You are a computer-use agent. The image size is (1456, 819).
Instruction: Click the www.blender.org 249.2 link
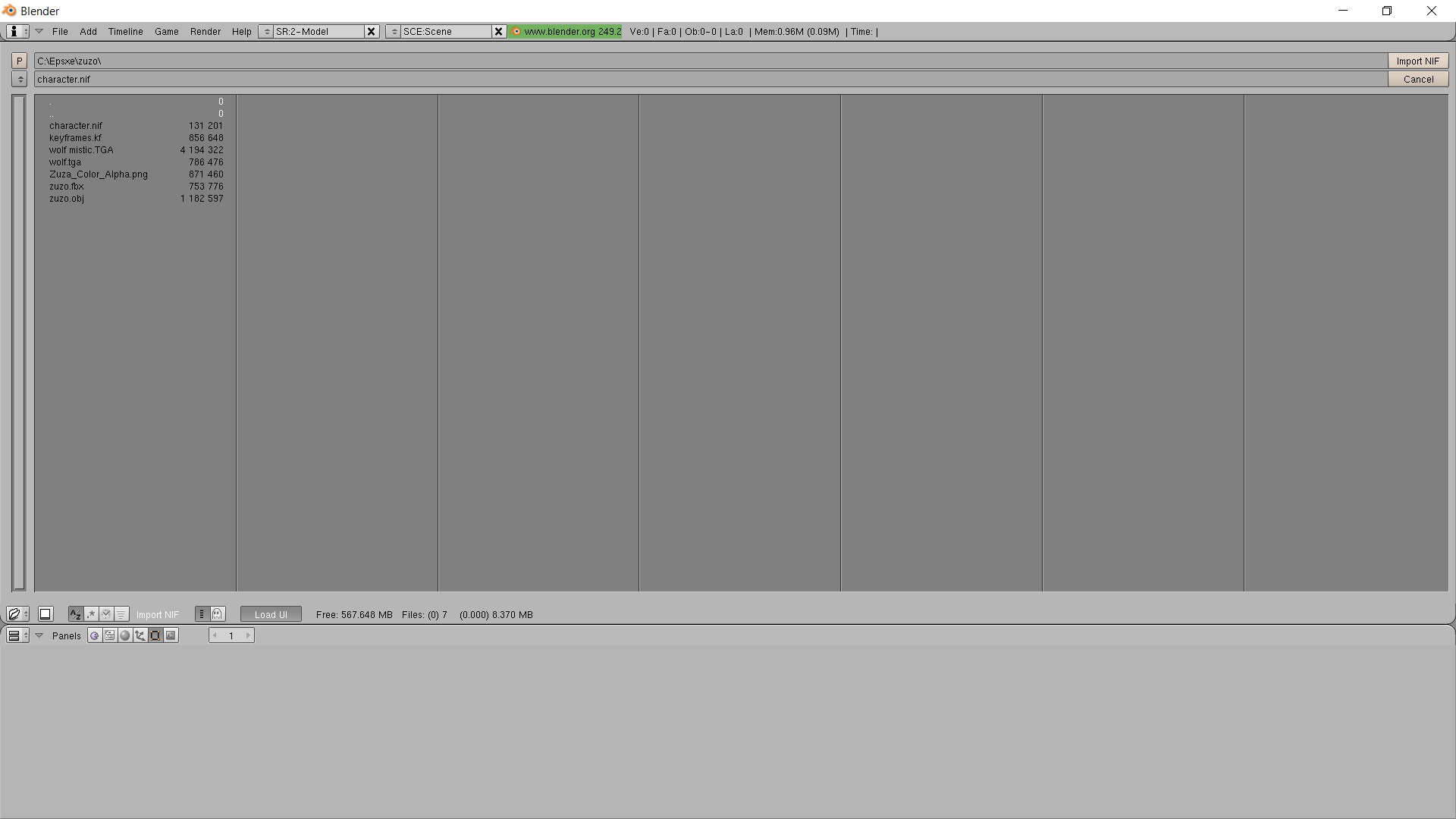point(566,31)
